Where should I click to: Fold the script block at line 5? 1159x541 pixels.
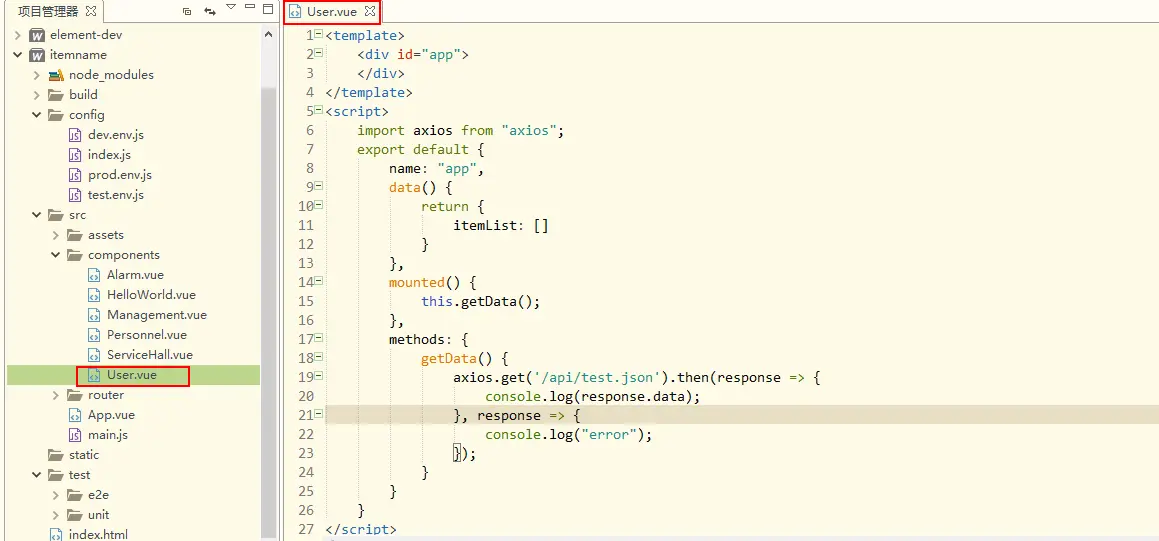319,110
